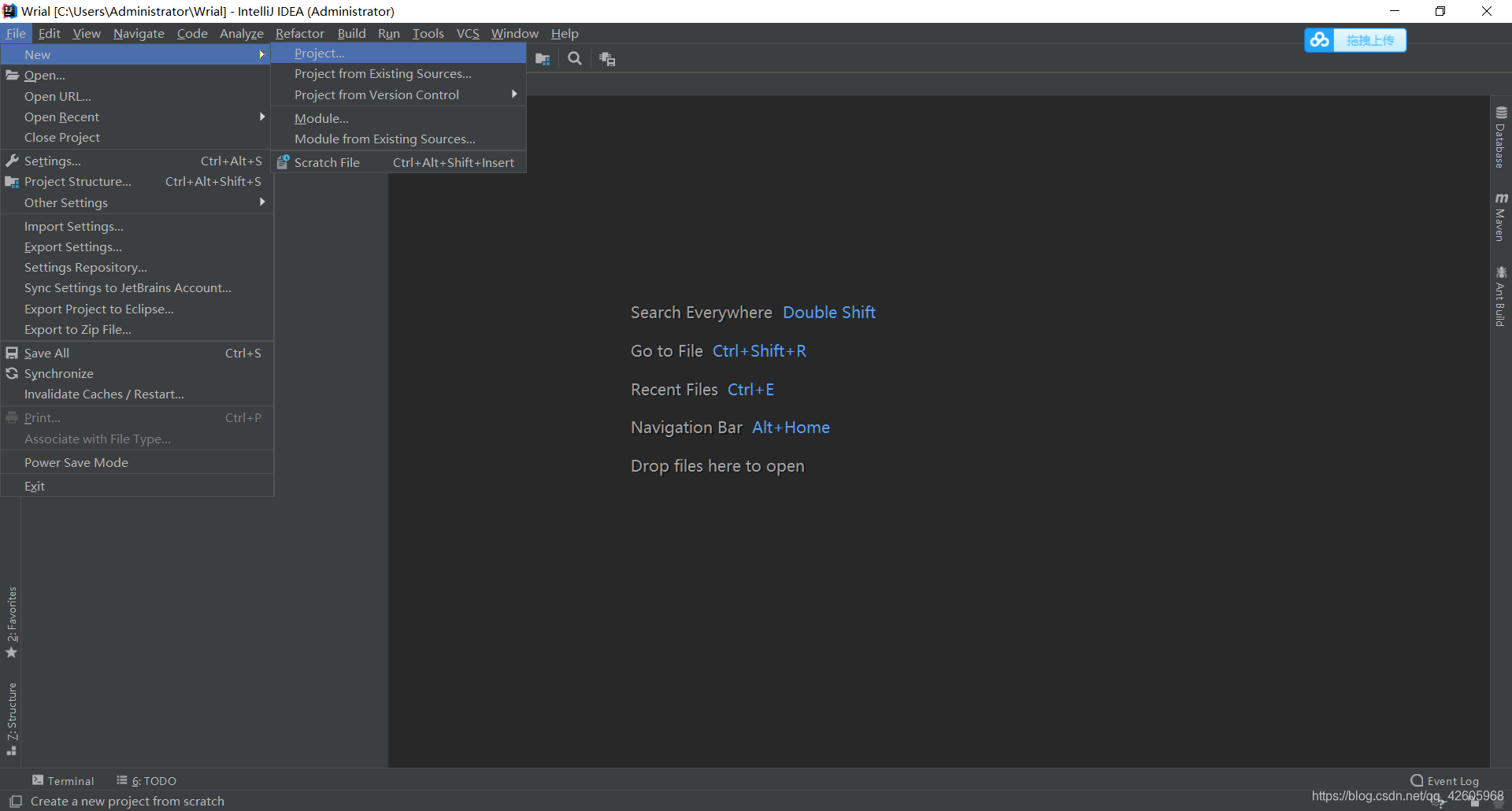Click the blue cloud upload button label
This screenshot has height=811, width=1512.
(x=1370, y=40)
